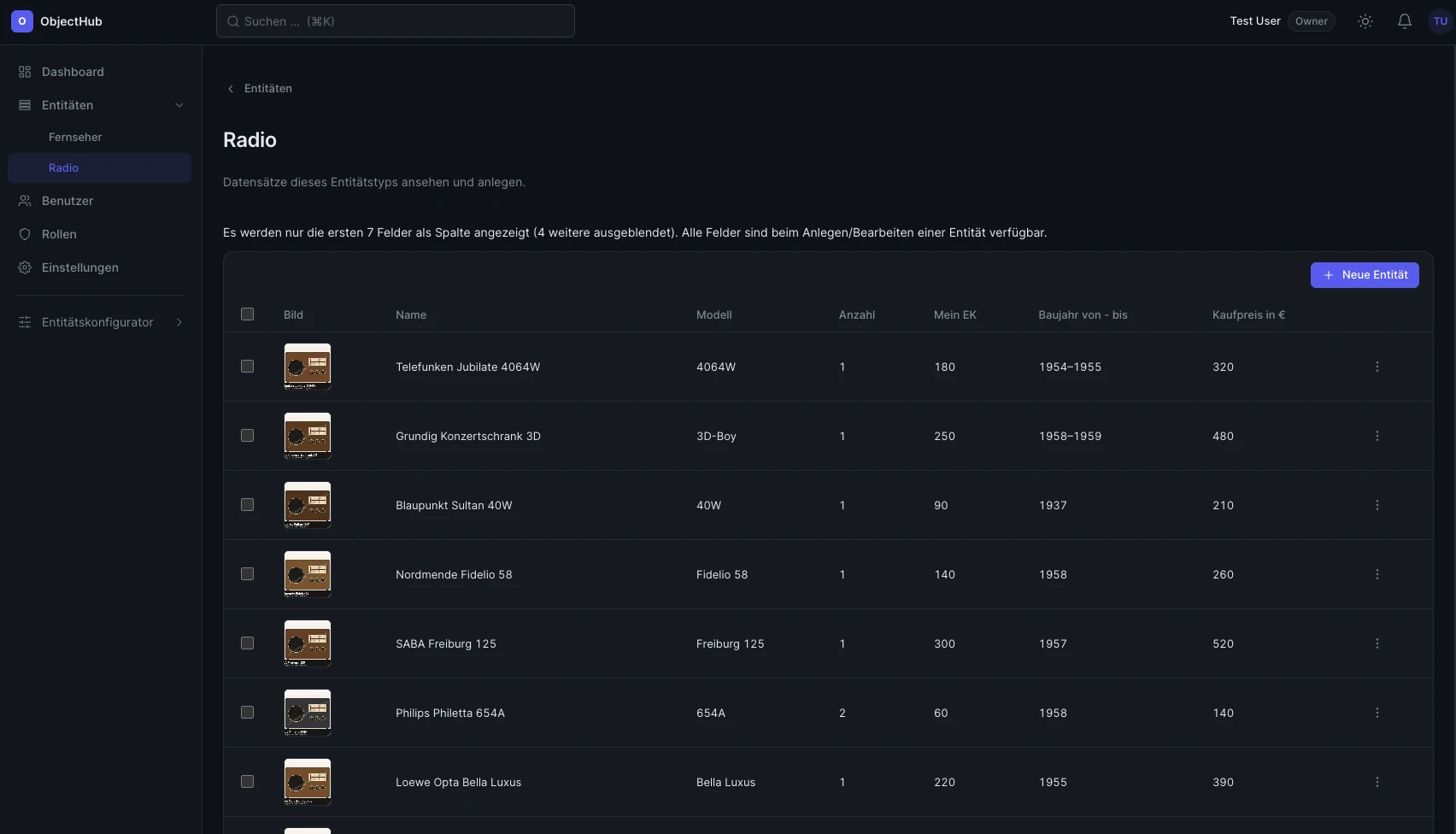Open Dashboard in the sidebar
The height and width of the screenshot is (834, 1456).
click(x=99, y=72)
